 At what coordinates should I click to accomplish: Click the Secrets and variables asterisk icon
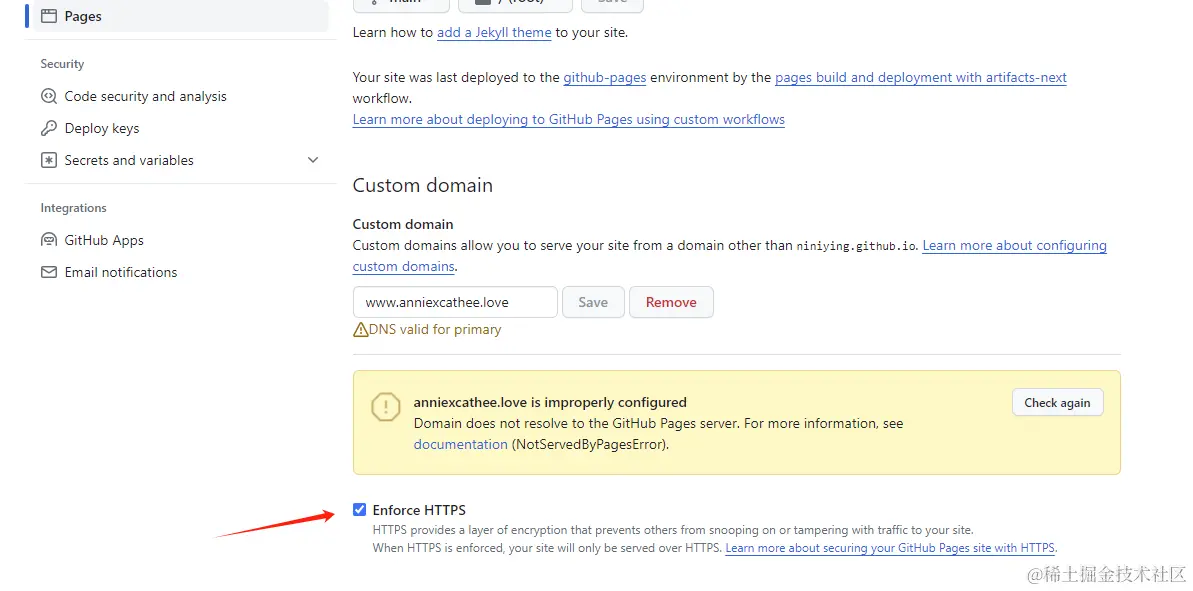tap(49, 160)
